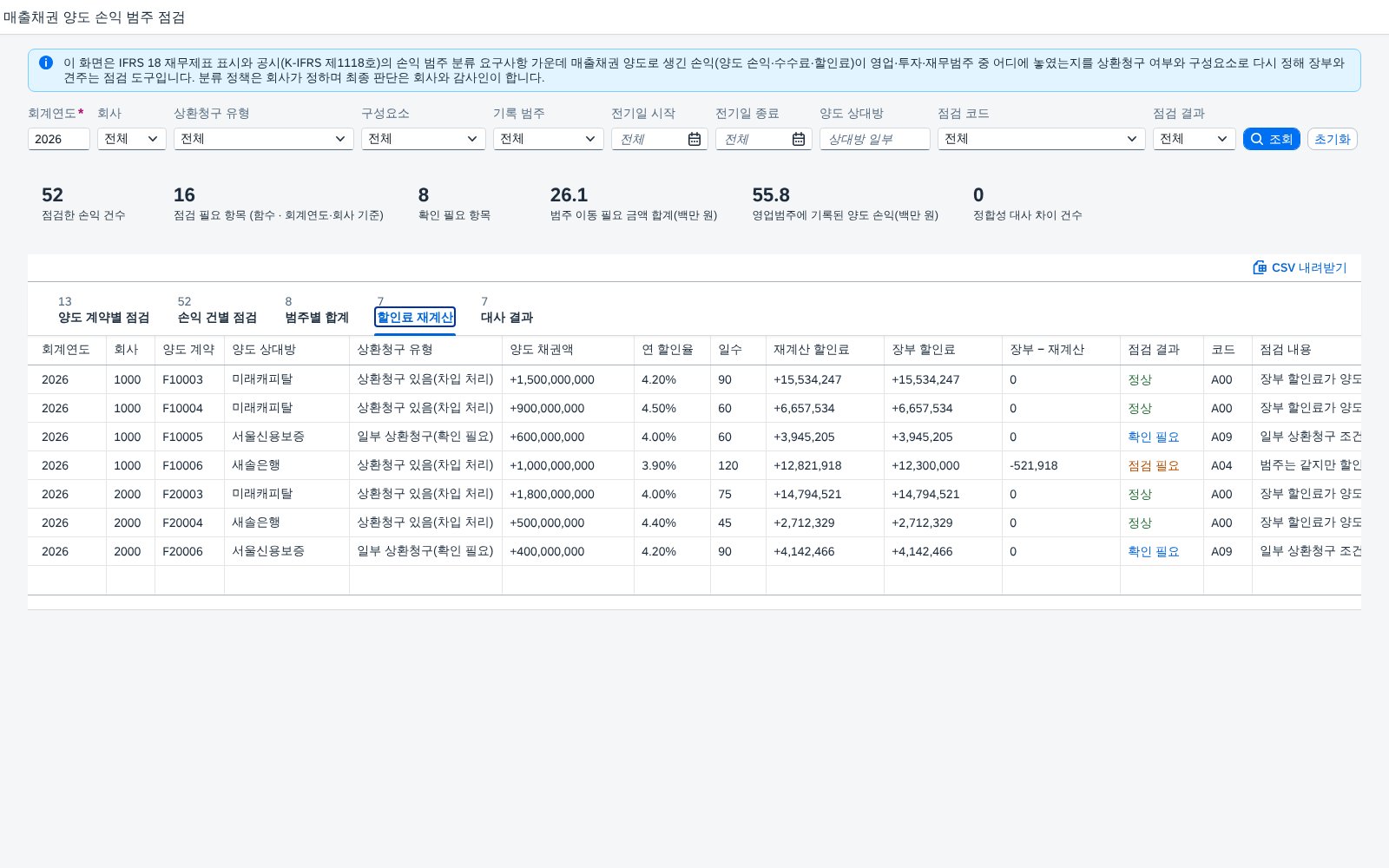The height and width of the screenshot is (868, 1389).
Task: Click 26.1 범주 이동 필요 금액 KPI
Action: (x=569, y=195)
